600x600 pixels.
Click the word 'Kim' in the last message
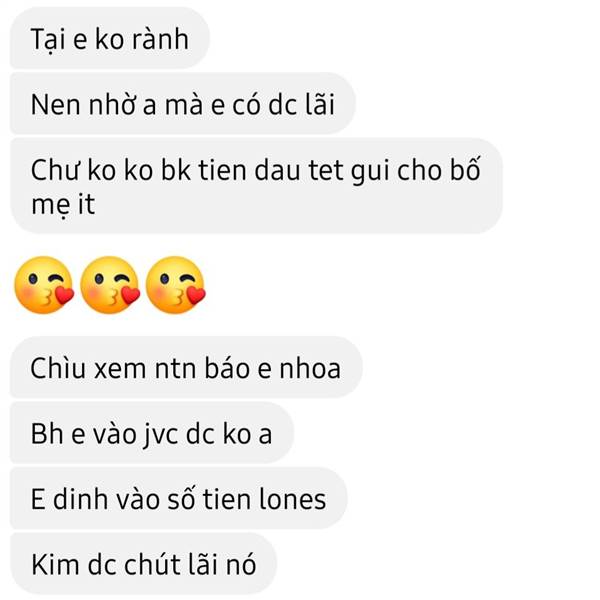(55, 564)
